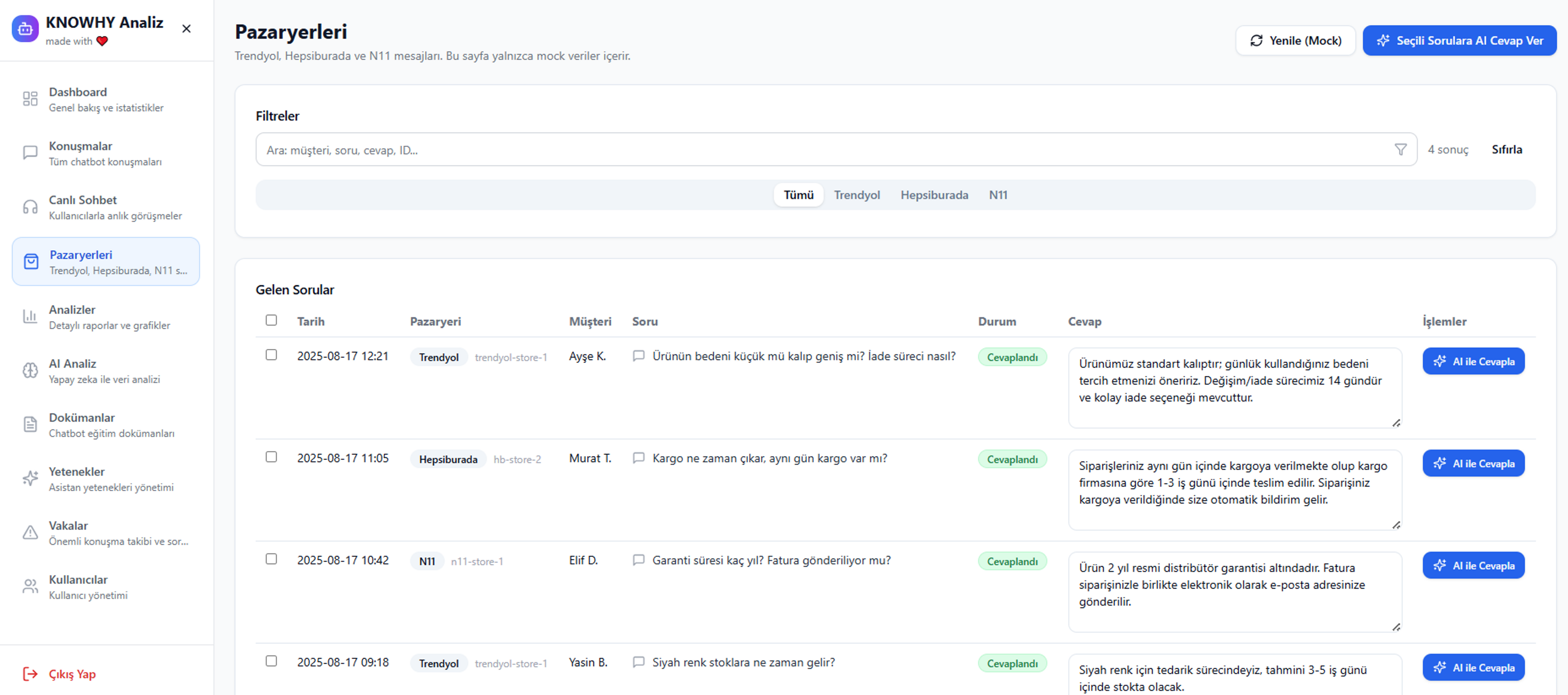The width and height of the screenshot is (1568, 695).
Task: Click the message icon beside Murat T.'s question
Action: 639,458
